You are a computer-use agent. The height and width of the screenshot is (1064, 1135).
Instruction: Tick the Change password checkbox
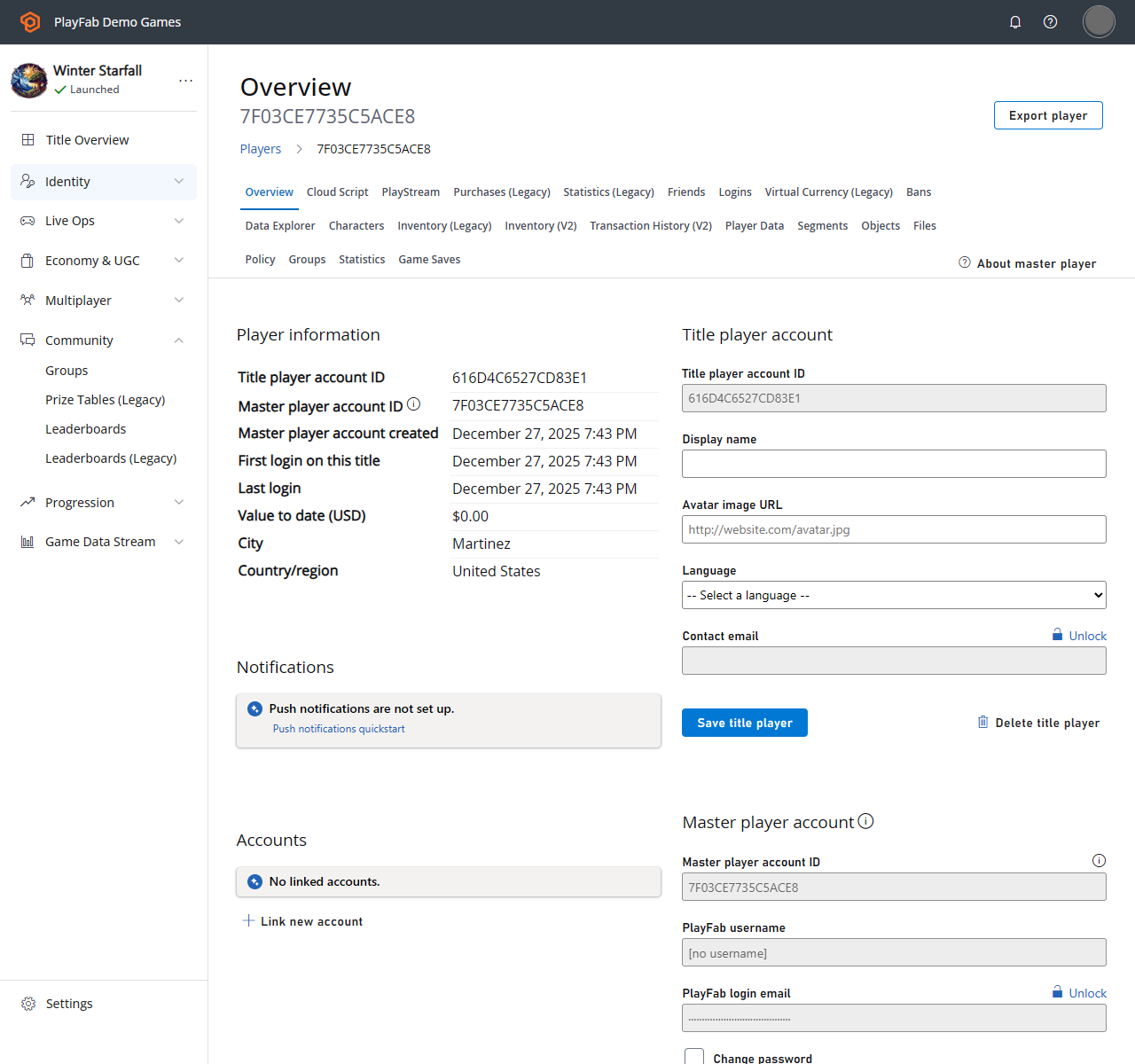pyautogui.click(x=694, y=1057)
